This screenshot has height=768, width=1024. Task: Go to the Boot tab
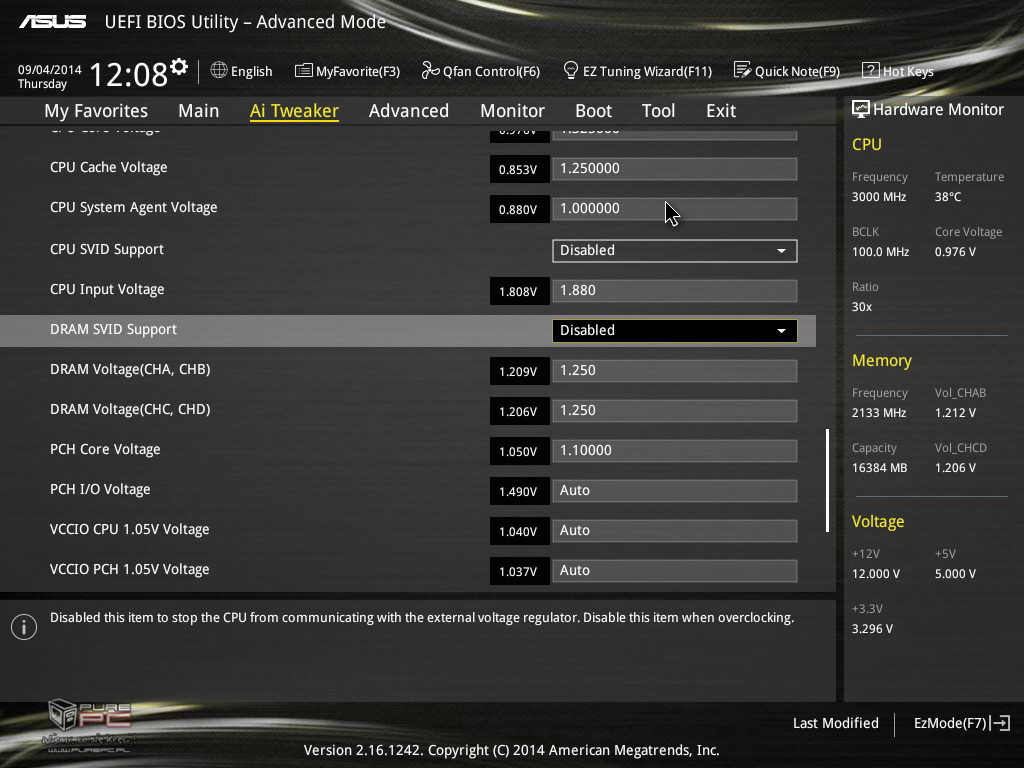tap(593, 111)
